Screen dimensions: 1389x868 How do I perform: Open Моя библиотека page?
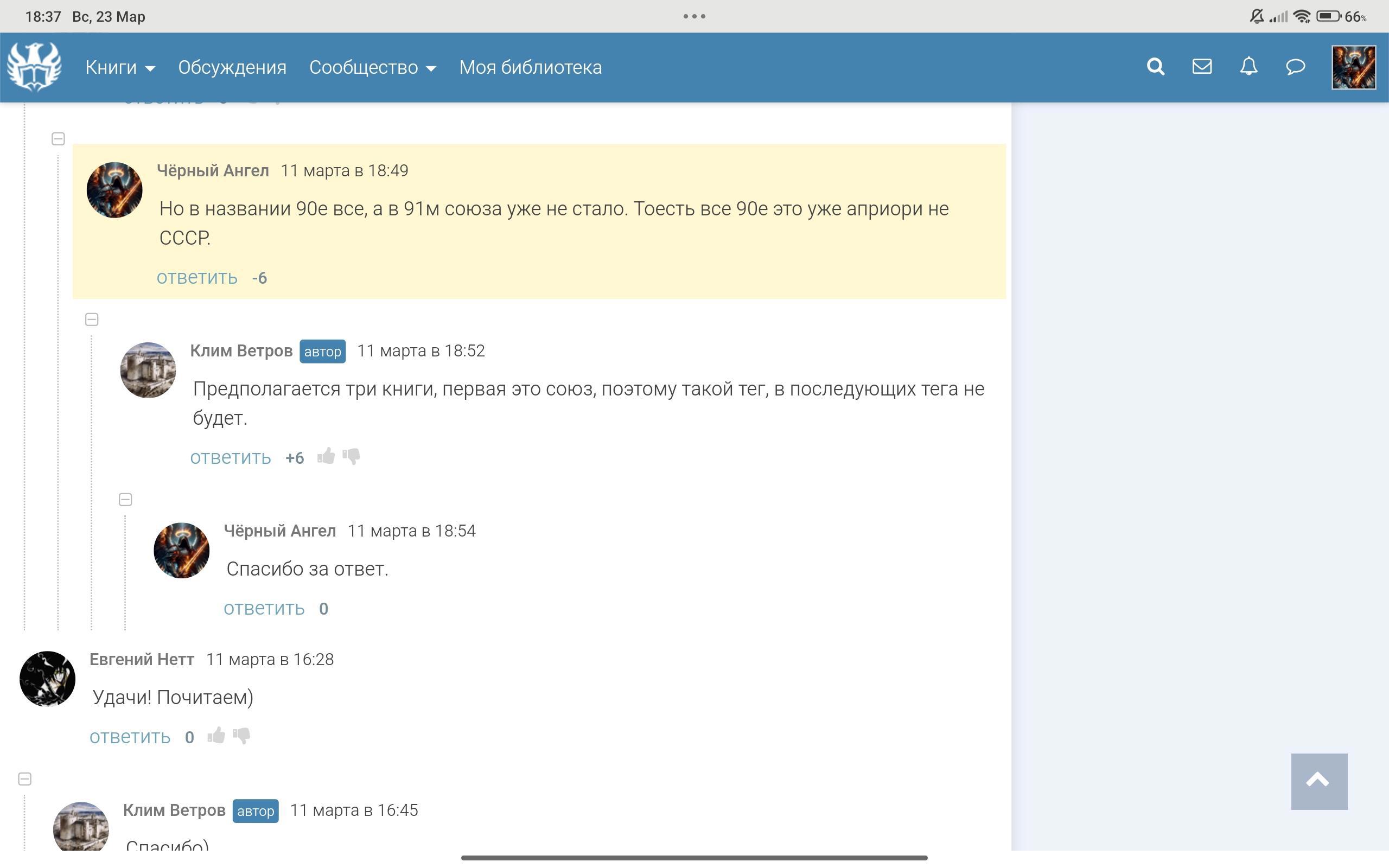(530, 68)
